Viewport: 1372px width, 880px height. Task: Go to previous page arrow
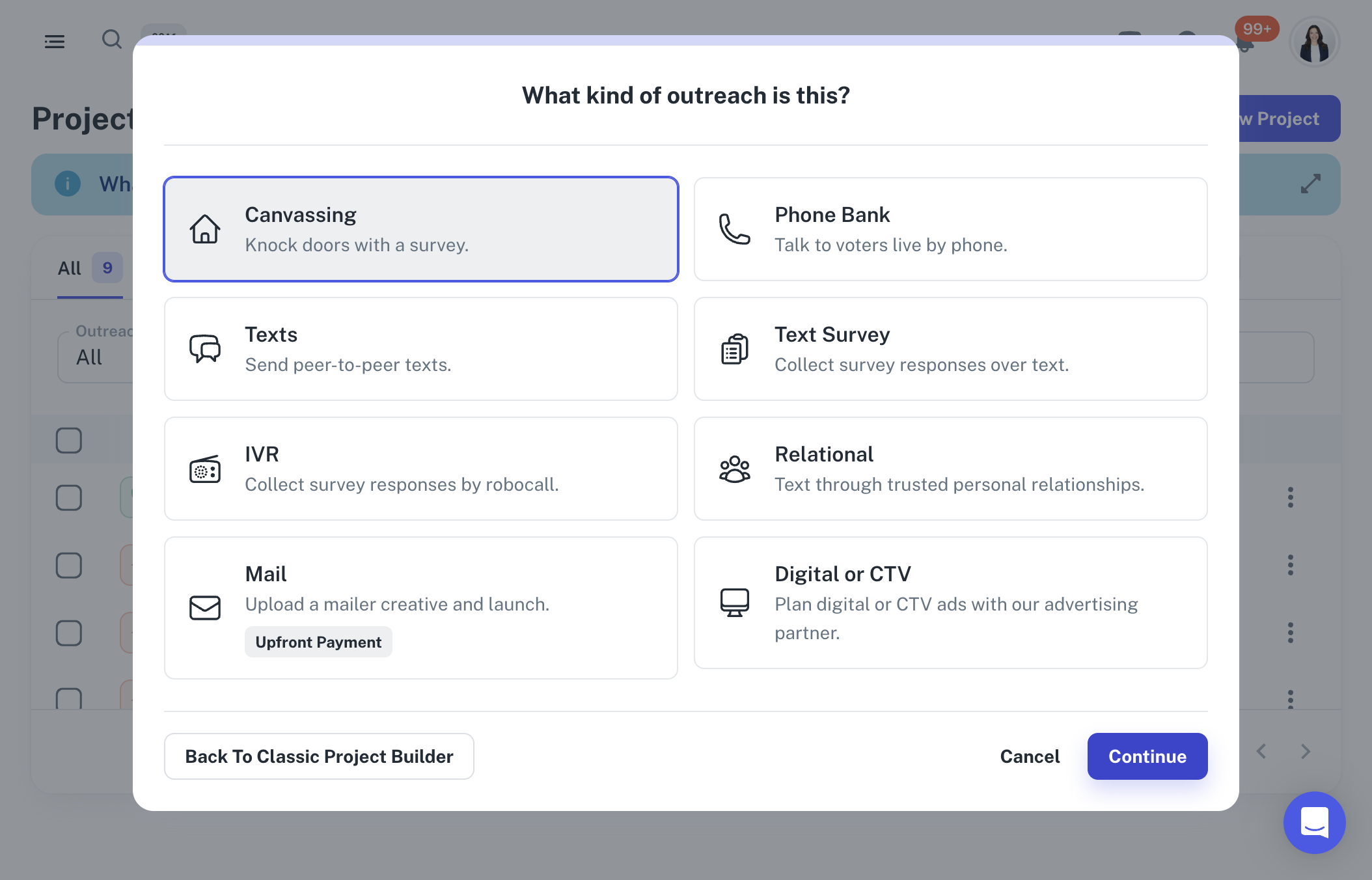[x=1261, y=752]
